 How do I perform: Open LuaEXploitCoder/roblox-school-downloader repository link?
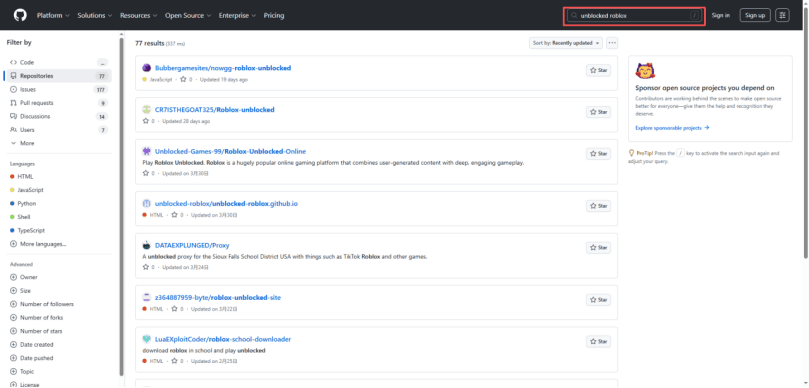click(223, 340)
